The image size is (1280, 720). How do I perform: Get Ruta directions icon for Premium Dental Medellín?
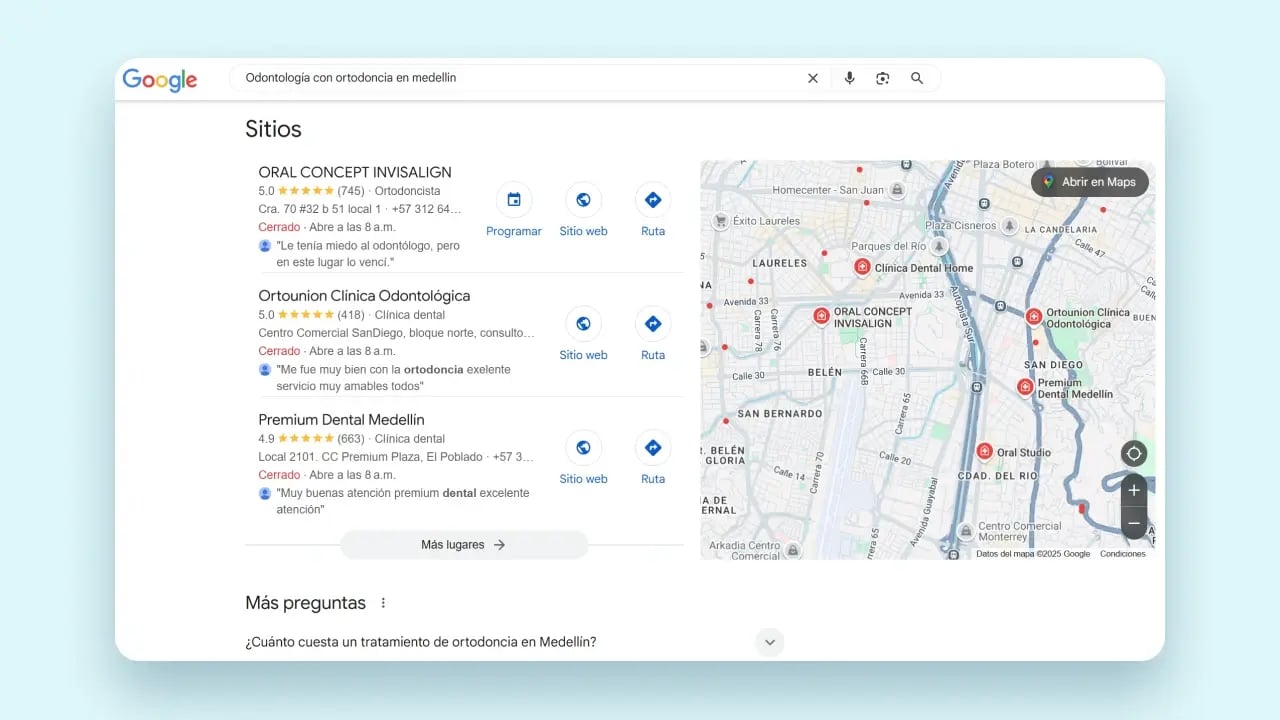pyautogui.click(x=653, y=448)
